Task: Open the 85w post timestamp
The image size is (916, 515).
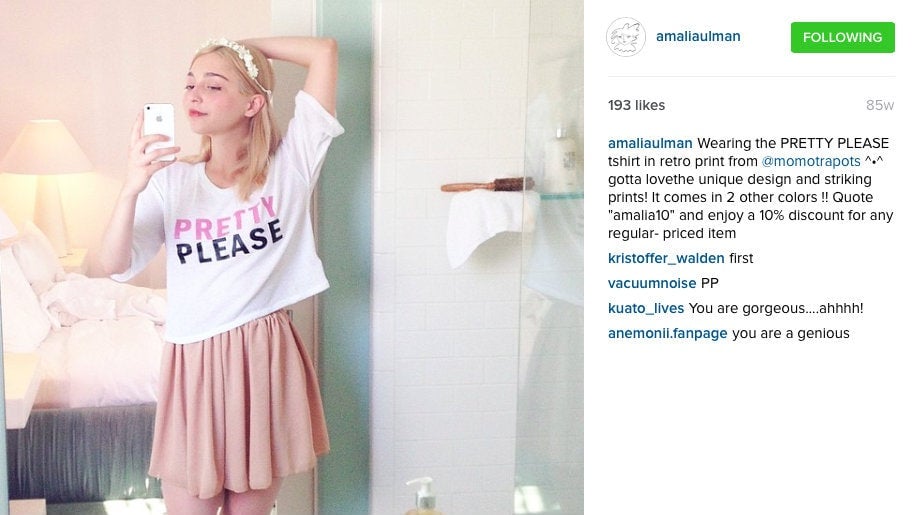Action: pyautogui.click(x=880, y=105)
